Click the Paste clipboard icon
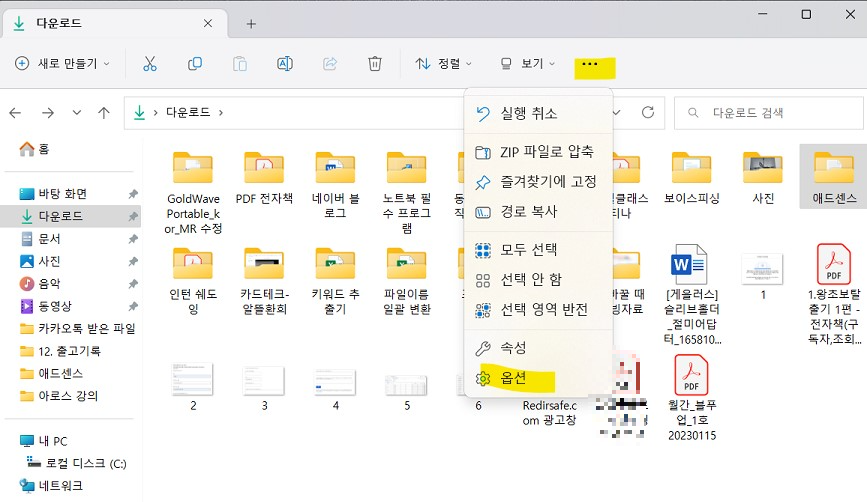Image resolution: width=867 pixels, height=502 pixels. 240,64
